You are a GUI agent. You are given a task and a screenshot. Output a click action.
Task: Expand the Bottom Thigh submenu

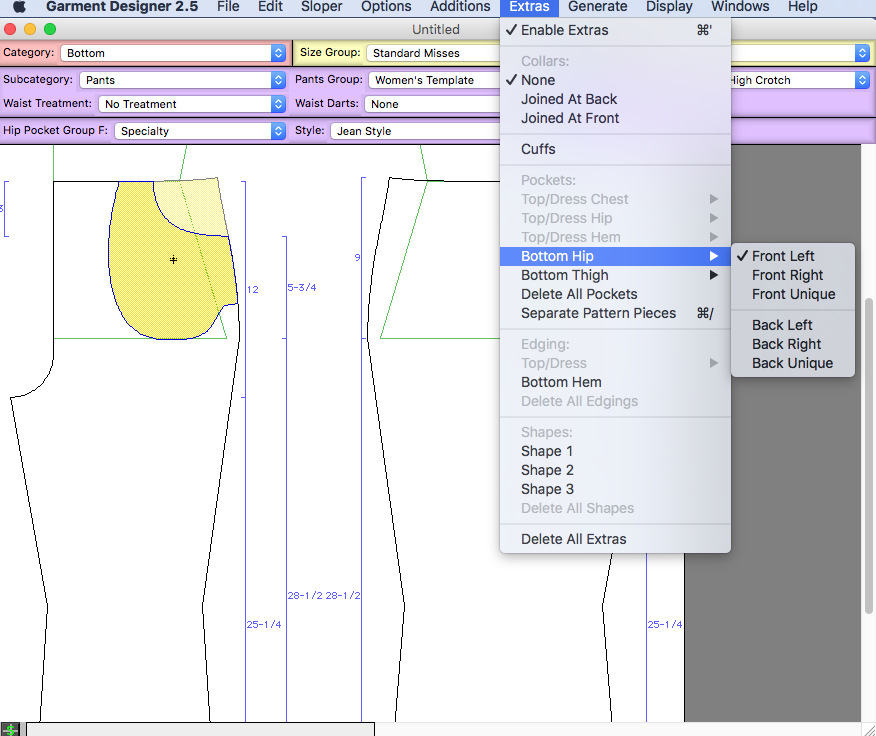point(615,275)
